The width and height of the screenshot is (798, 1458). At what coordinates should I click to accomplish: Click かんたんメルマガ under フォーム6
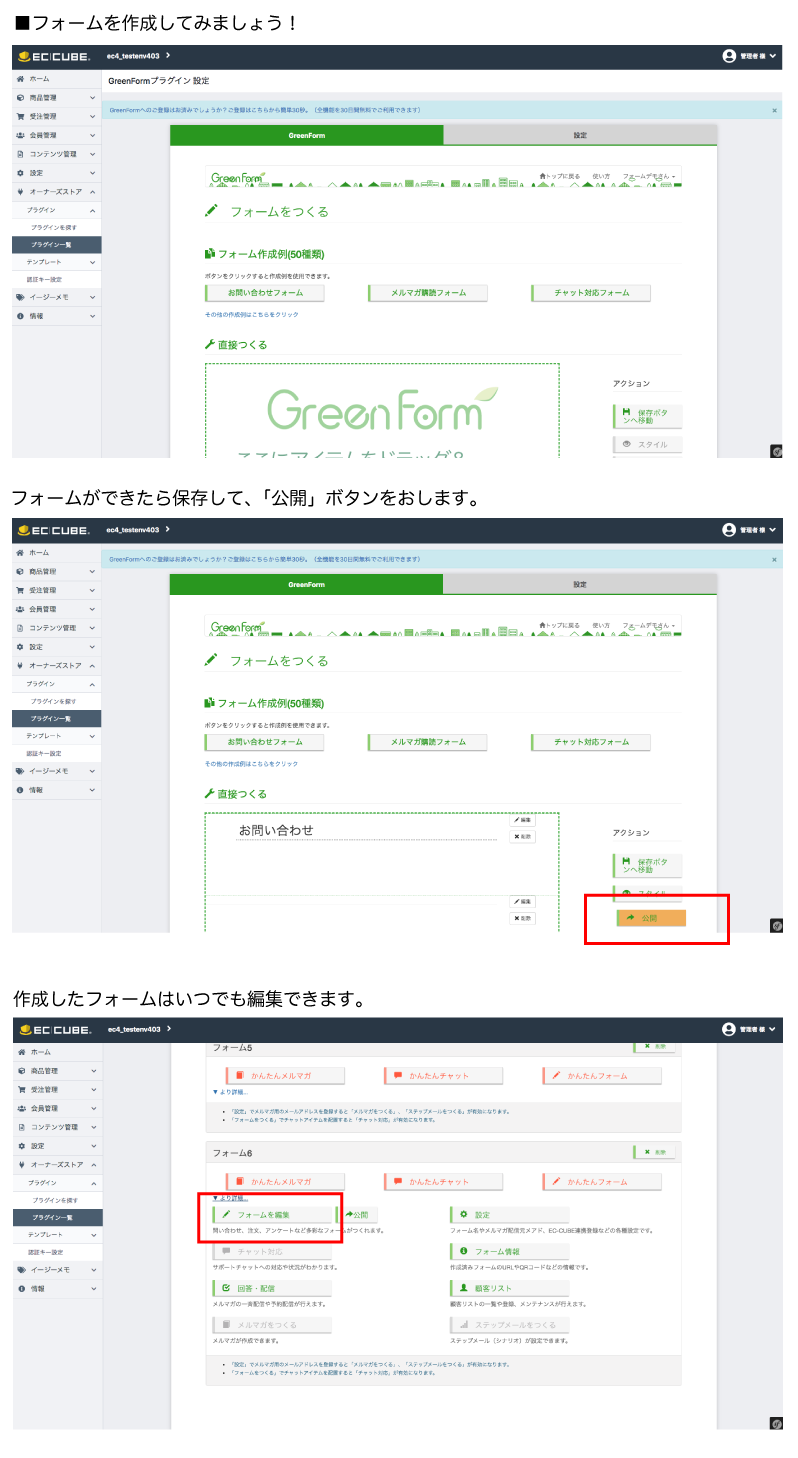pos(285,1182)
